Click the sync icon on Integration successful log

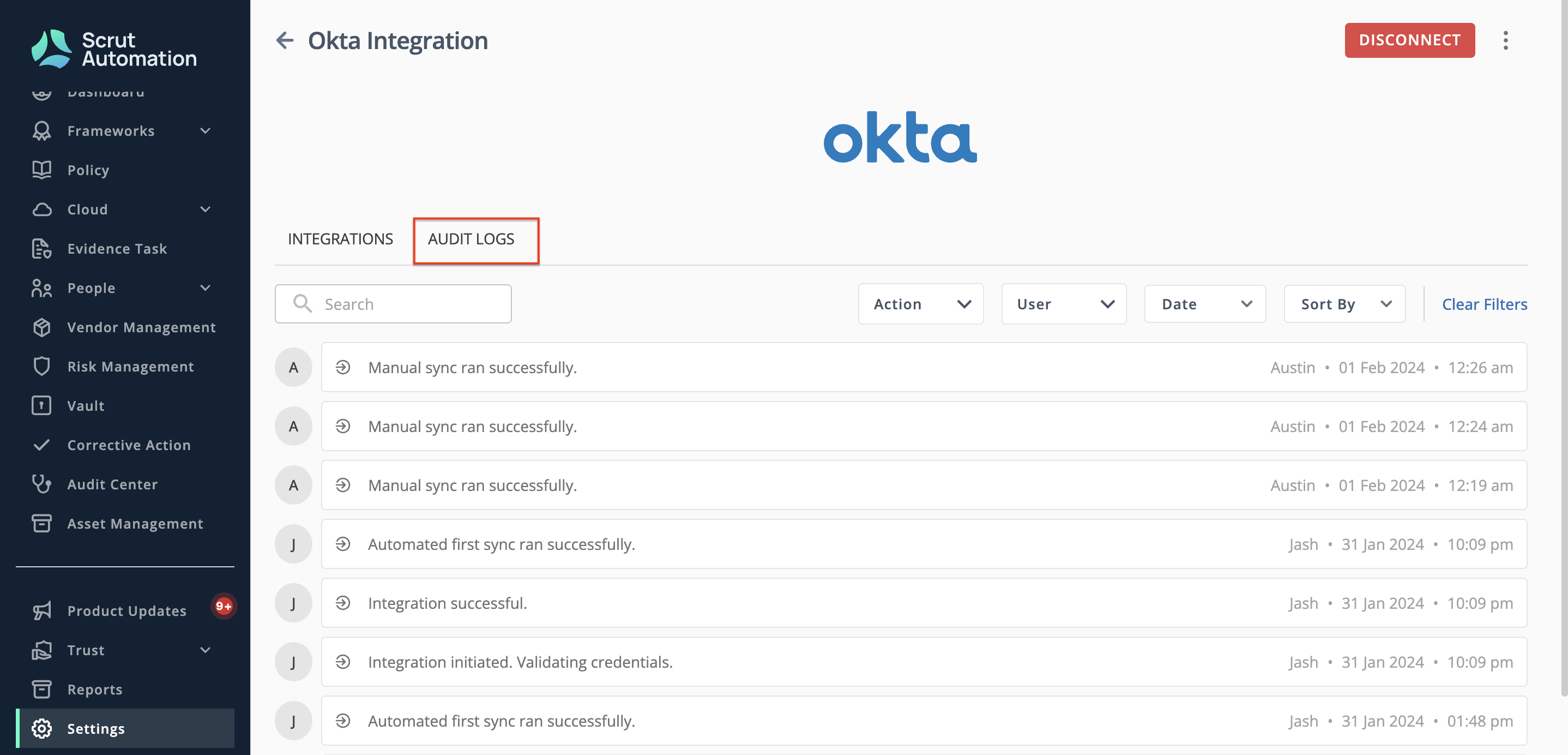[x=343, y=603]
